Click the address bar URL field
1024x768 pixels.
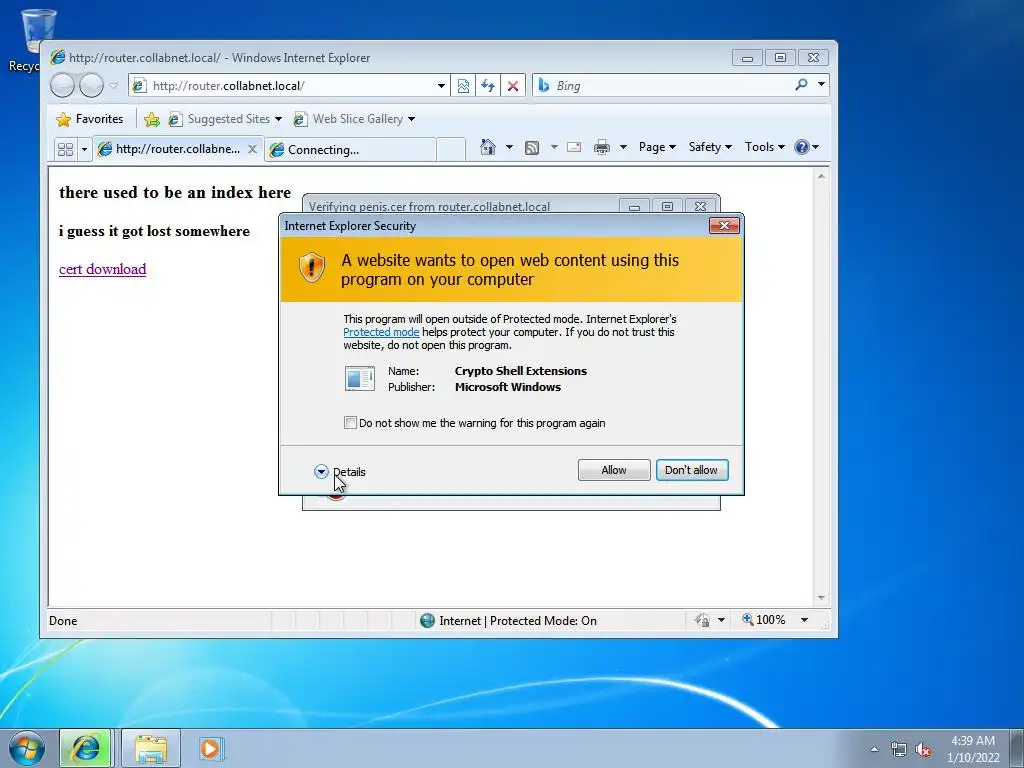coord(282,86)
